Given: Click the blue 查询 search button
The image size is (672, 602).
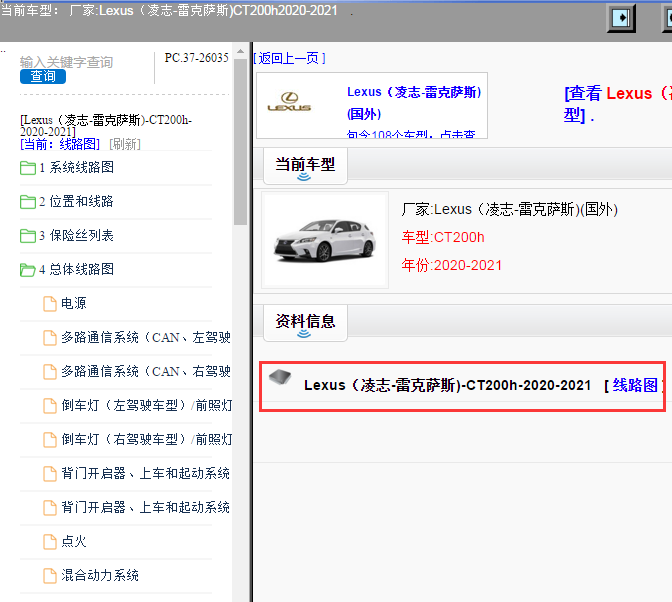Looking at the screenshot, I should [x=43, y=76].
